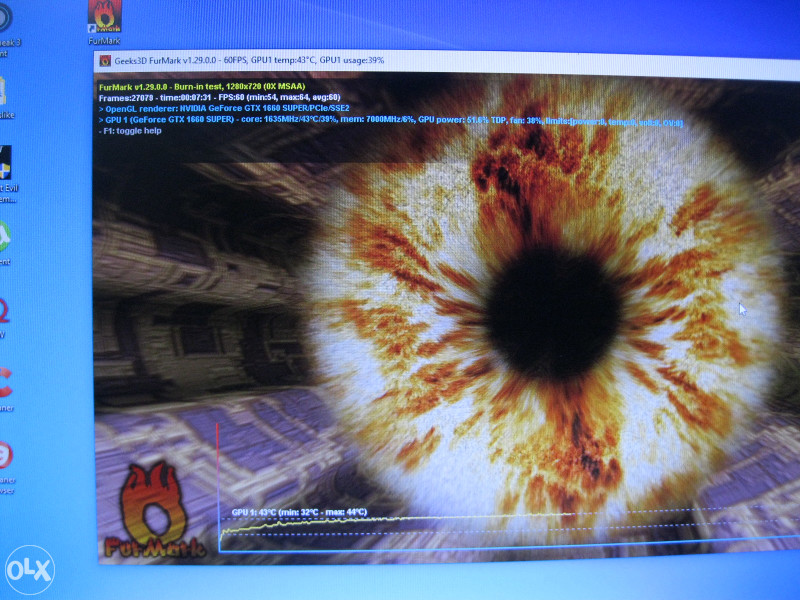
Task: Click the 'Burn-in test, 1280x720 (0X MSAA)' overlay line
Action: tap(202, 87)
